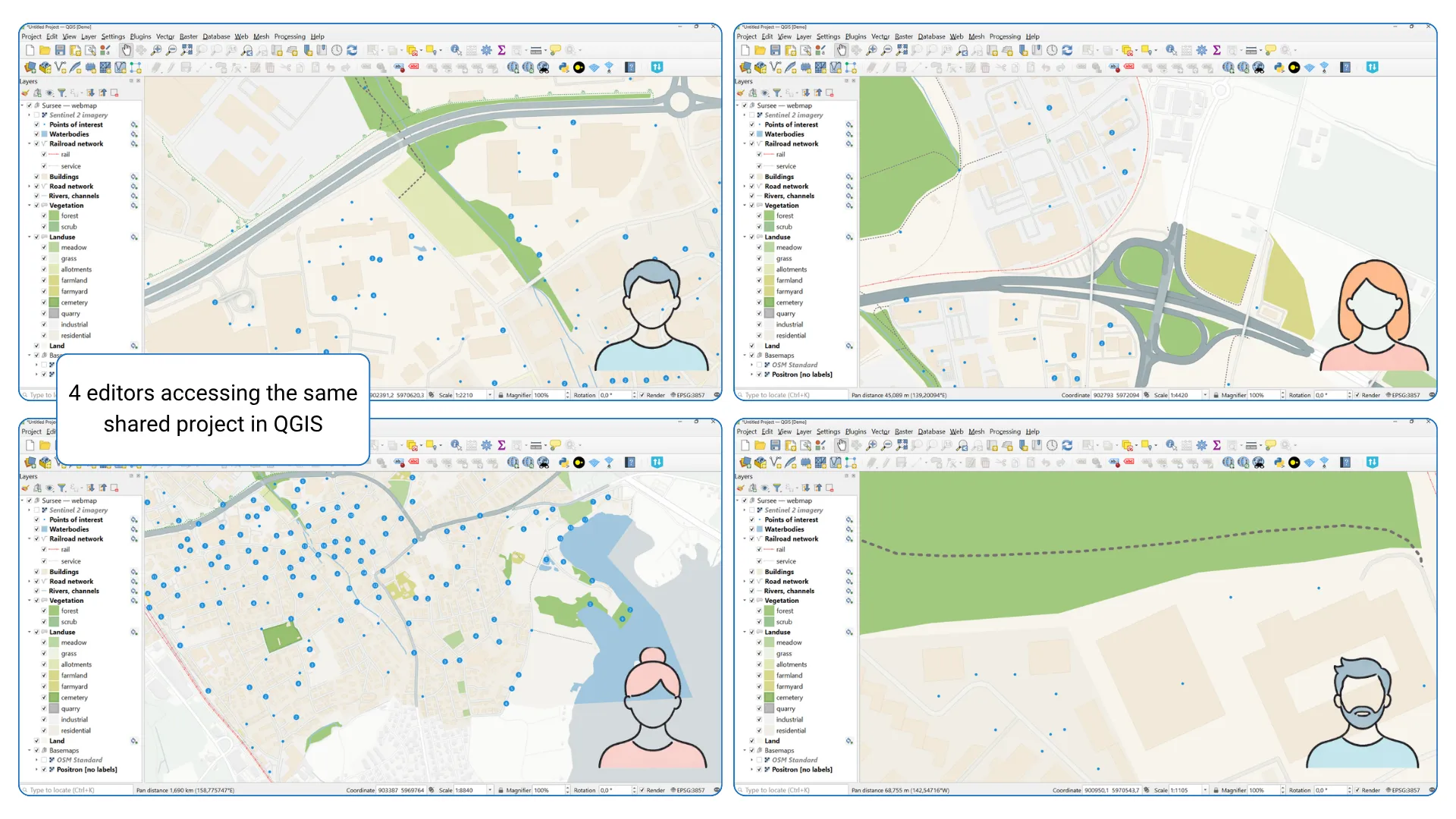This screenshot has height=819, width=1456.
Task: Click New Project icon in top-right window
Action: (x=745, y=50)
